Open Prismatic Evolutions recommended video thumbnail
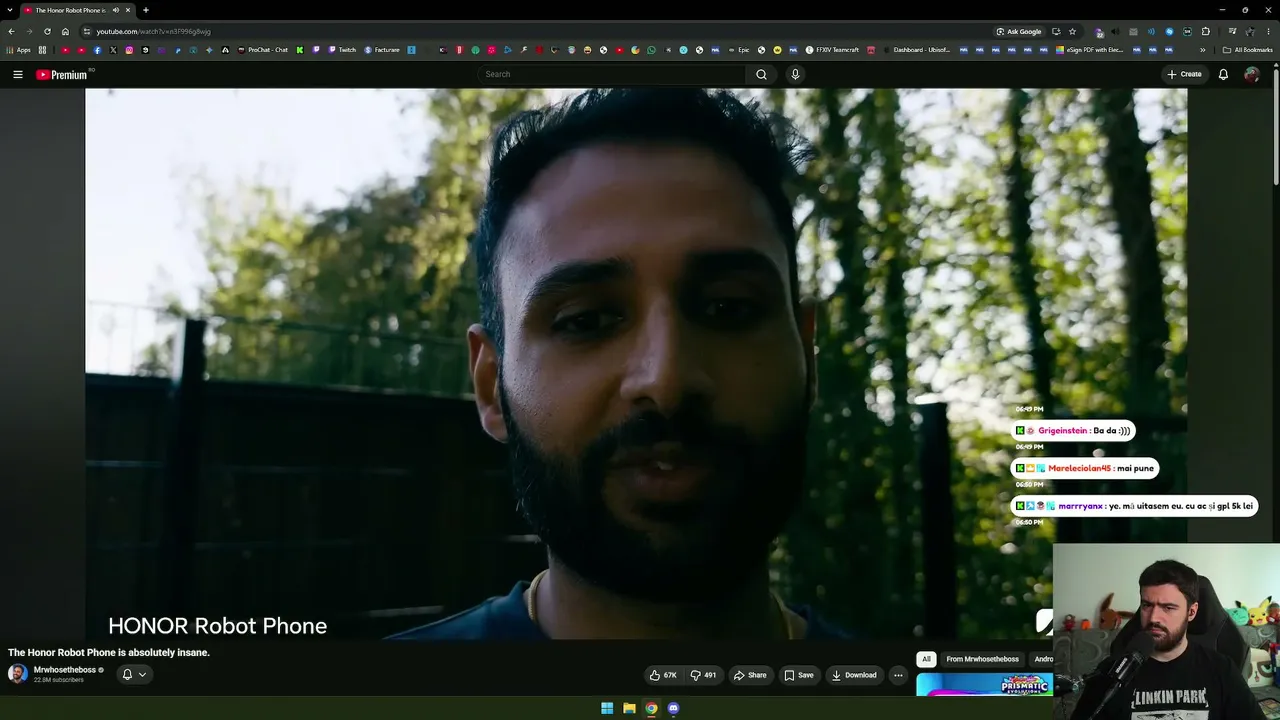The image size is (1280, 720). [984, 685]
